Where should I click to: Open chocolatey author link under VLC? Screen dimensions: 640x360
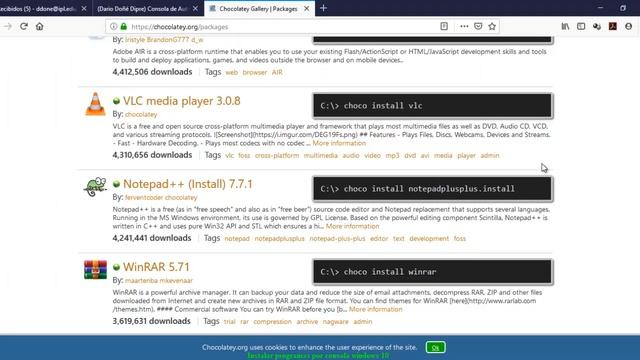coord(141,115)
